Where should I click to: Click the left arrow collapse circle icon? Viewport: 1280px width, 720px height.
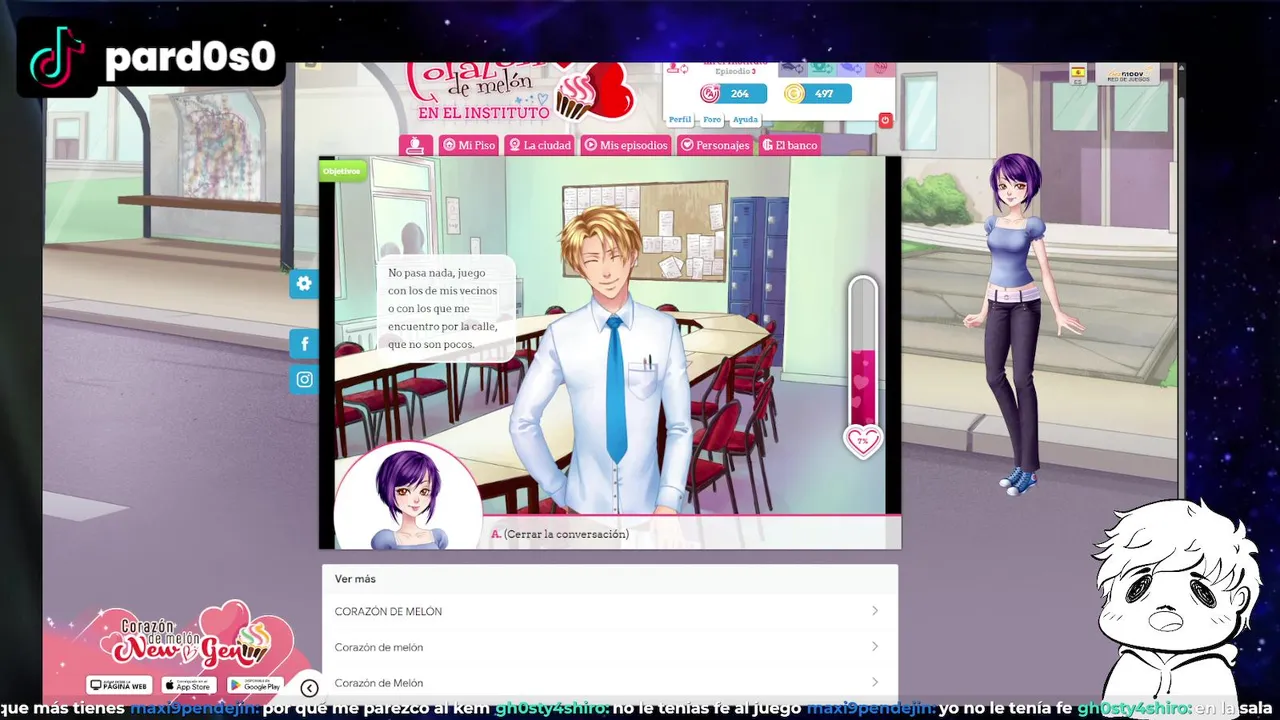point(309,688)
